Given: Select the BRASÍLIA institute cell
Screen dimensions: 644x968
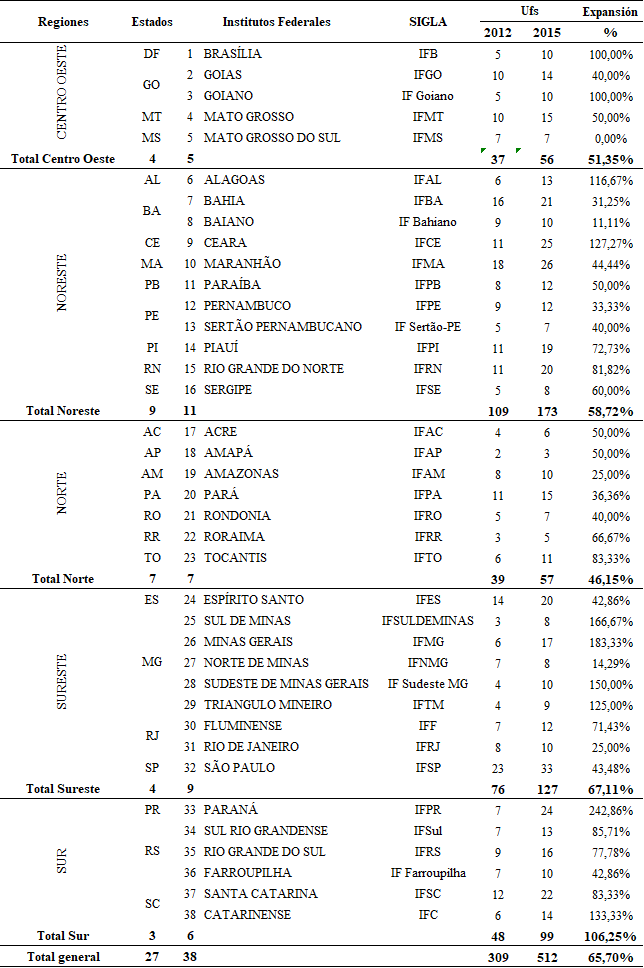Looking at the screenshot, I should [x=233, y=54].
